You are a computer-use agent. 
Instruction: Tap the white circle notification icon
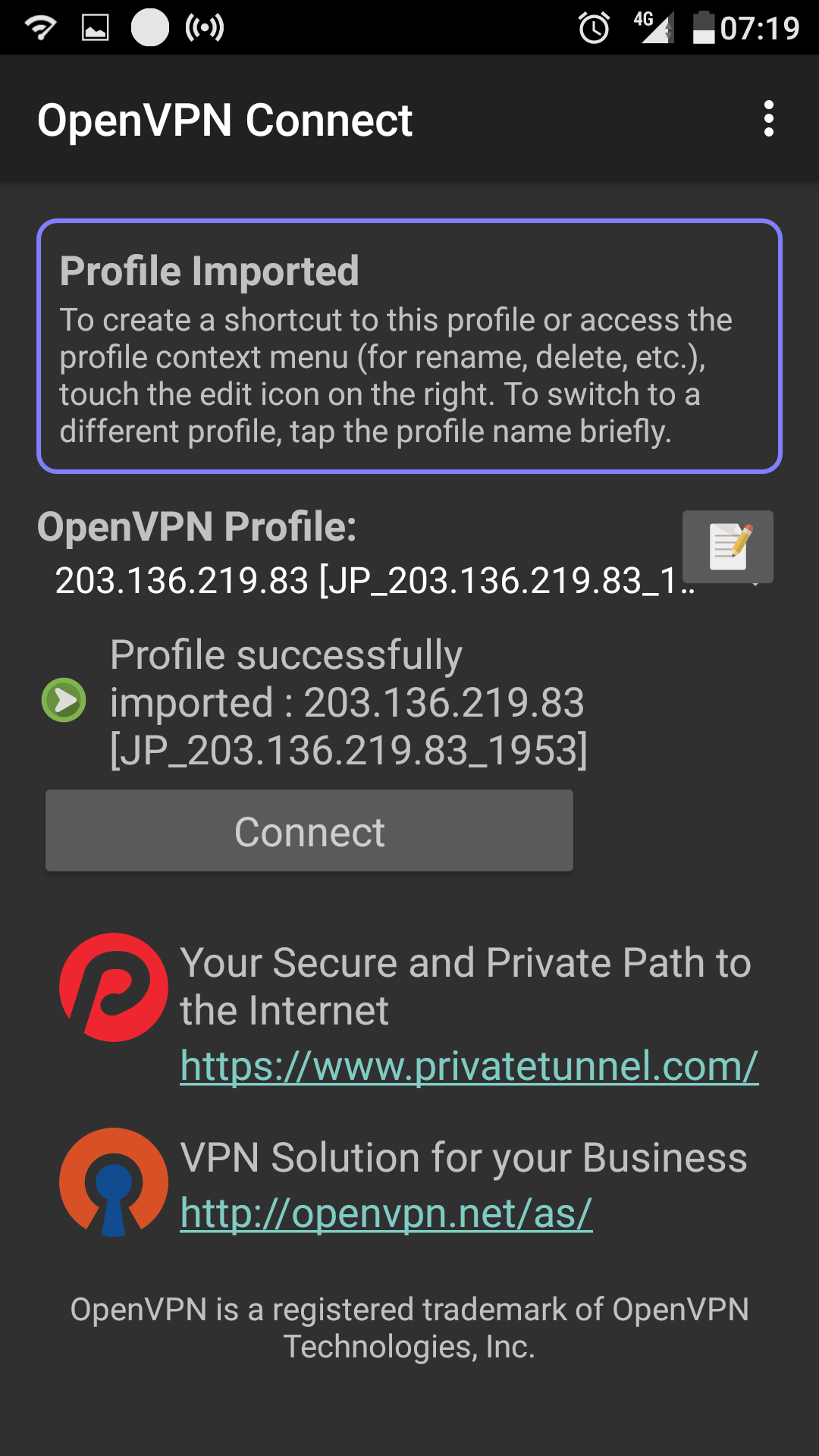pos(150,28)
